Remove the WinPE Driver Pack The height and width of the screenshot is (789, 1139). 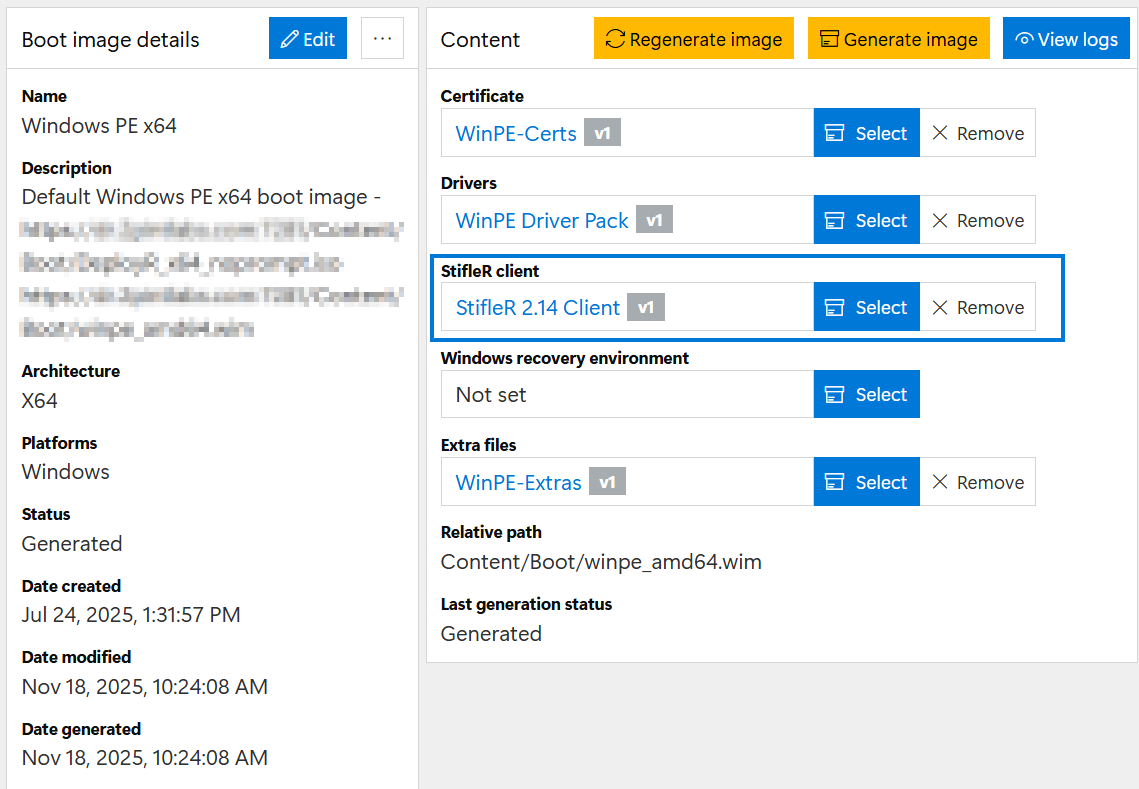tap(978, 220)
